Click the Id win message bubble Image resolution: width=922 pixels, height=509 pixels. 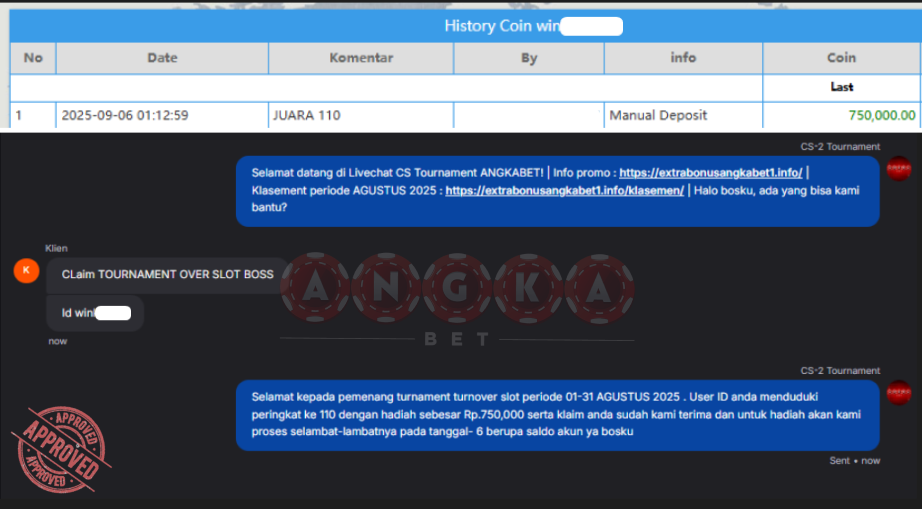(x=95, y=313)
